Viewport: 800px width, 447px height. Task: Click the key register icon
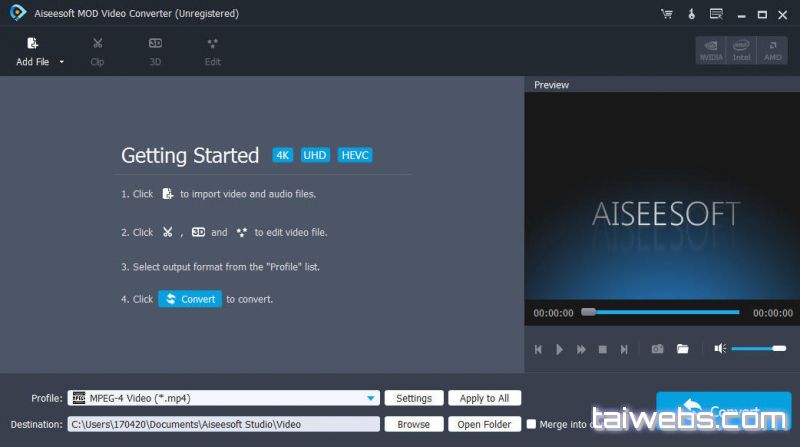coord(691,14)
